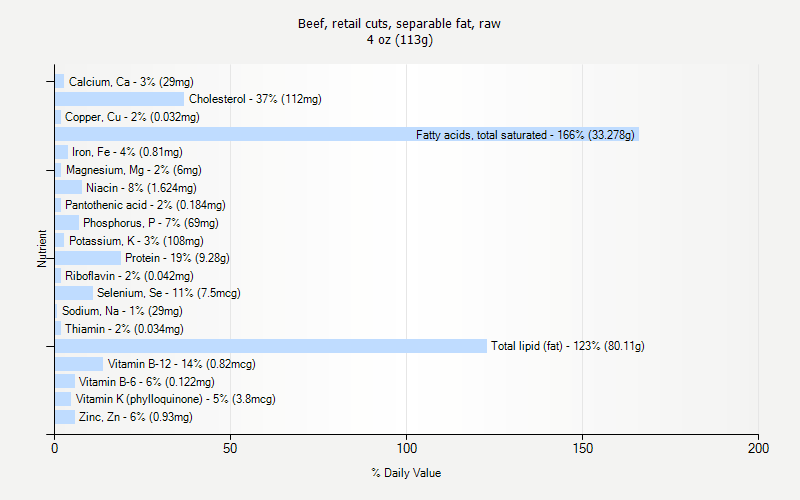Click the 100 tick on x-axis
The image size is (800, 500).
406,449
